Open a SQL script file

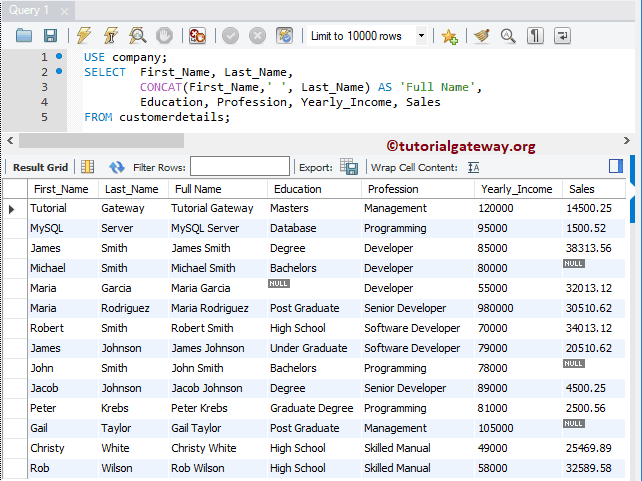click(24, 36)
